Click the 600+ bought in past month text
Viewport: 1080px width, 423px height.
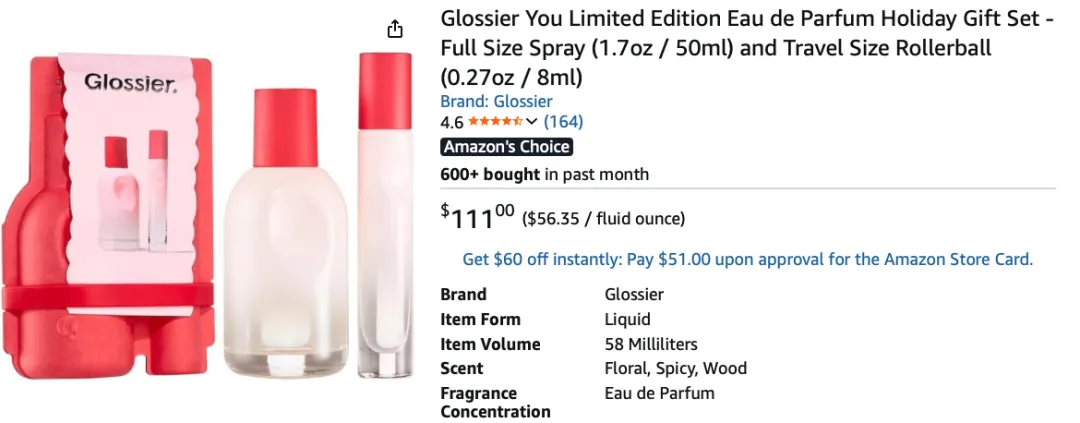544,174
